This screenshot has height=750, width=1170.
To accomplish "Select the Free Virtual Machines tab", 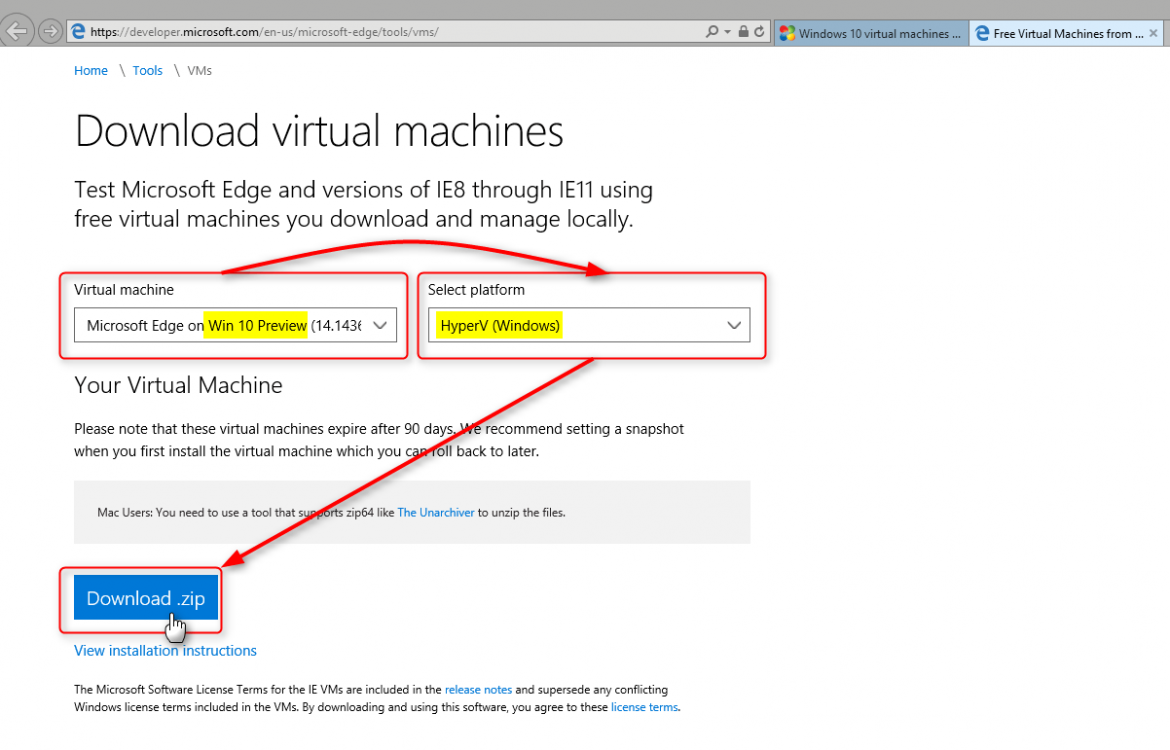I will [x=1060, y=34].
